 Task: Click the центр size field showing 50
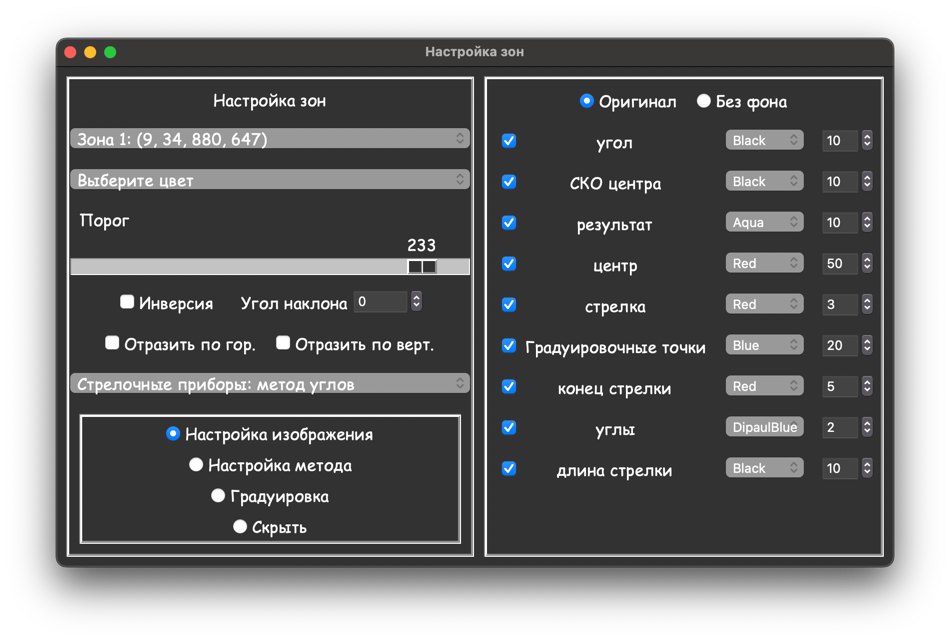(x=838, y=264)
